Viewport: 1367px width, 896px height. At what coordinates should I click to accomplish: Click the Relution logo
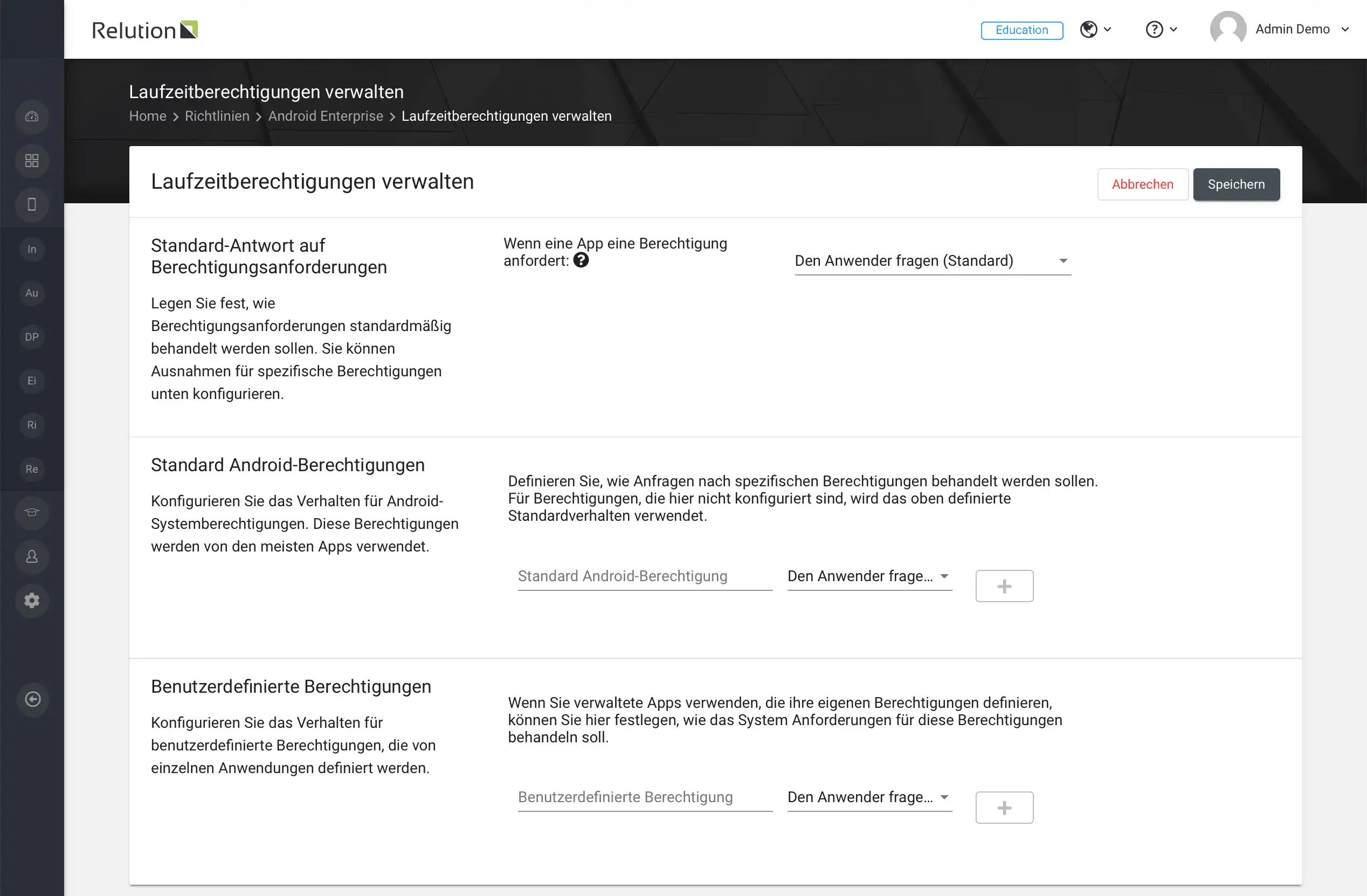(x=145, y=30)
